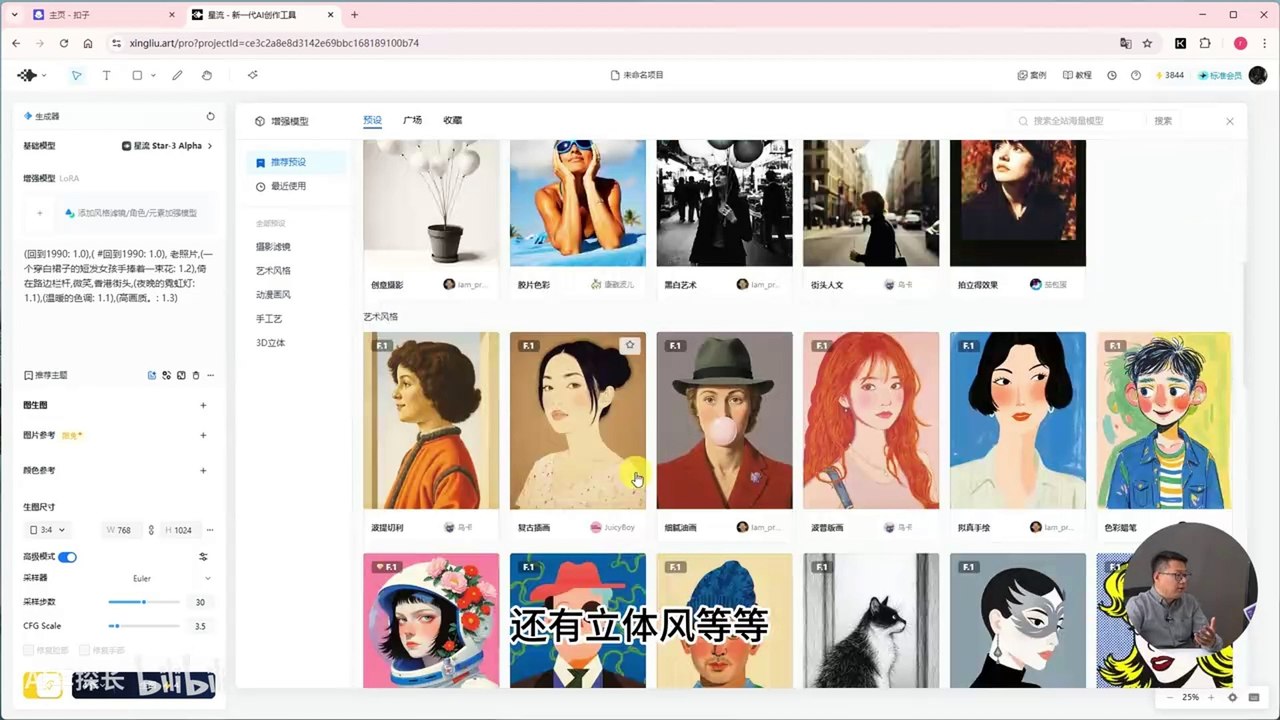Add color reference with plus
The height and width of the screenshot is (720, 1280).
click(x=203, y=470)
